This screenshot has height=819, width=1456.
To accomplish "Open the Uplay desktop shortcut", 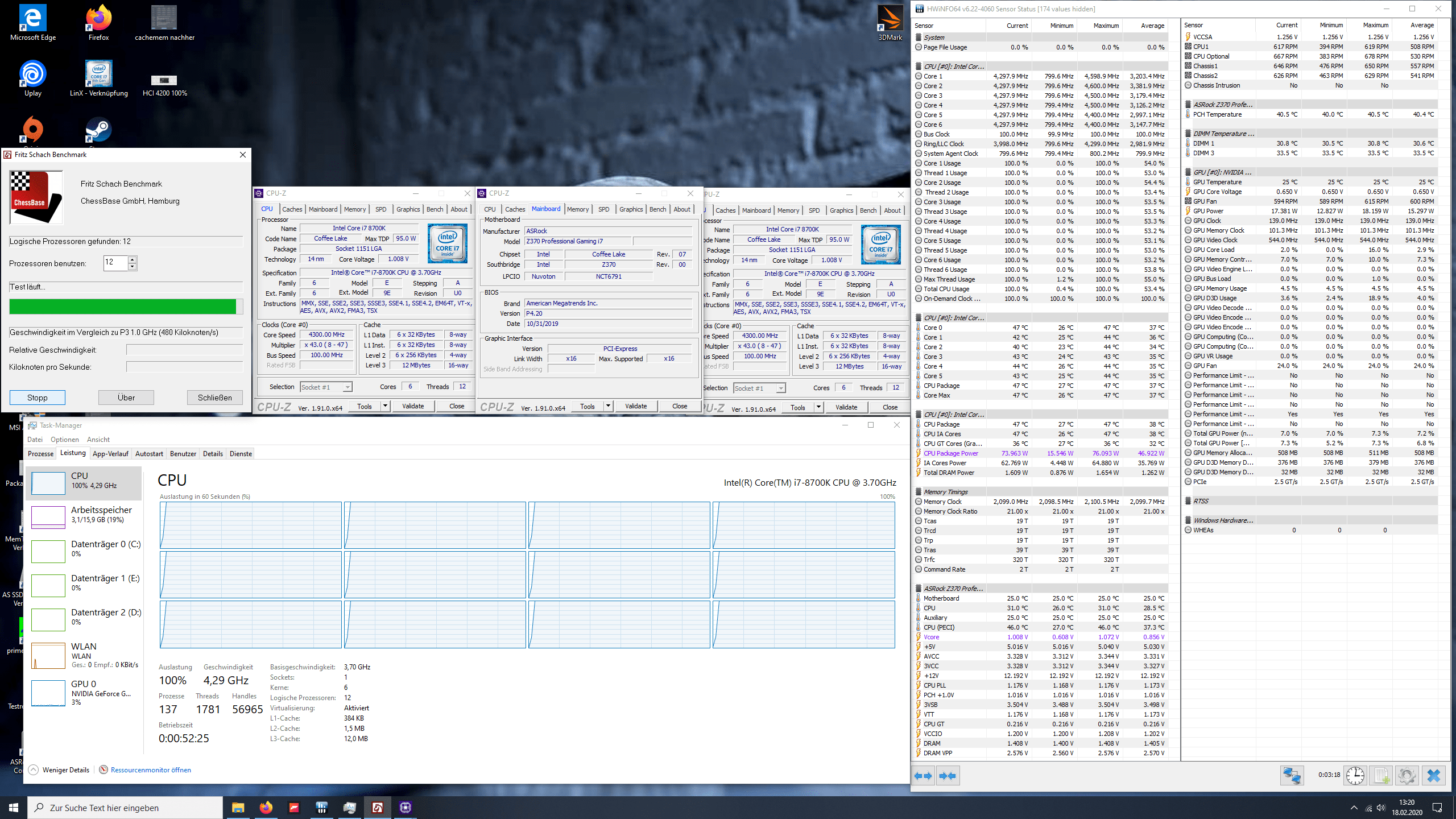I will (x=33, y=78).
